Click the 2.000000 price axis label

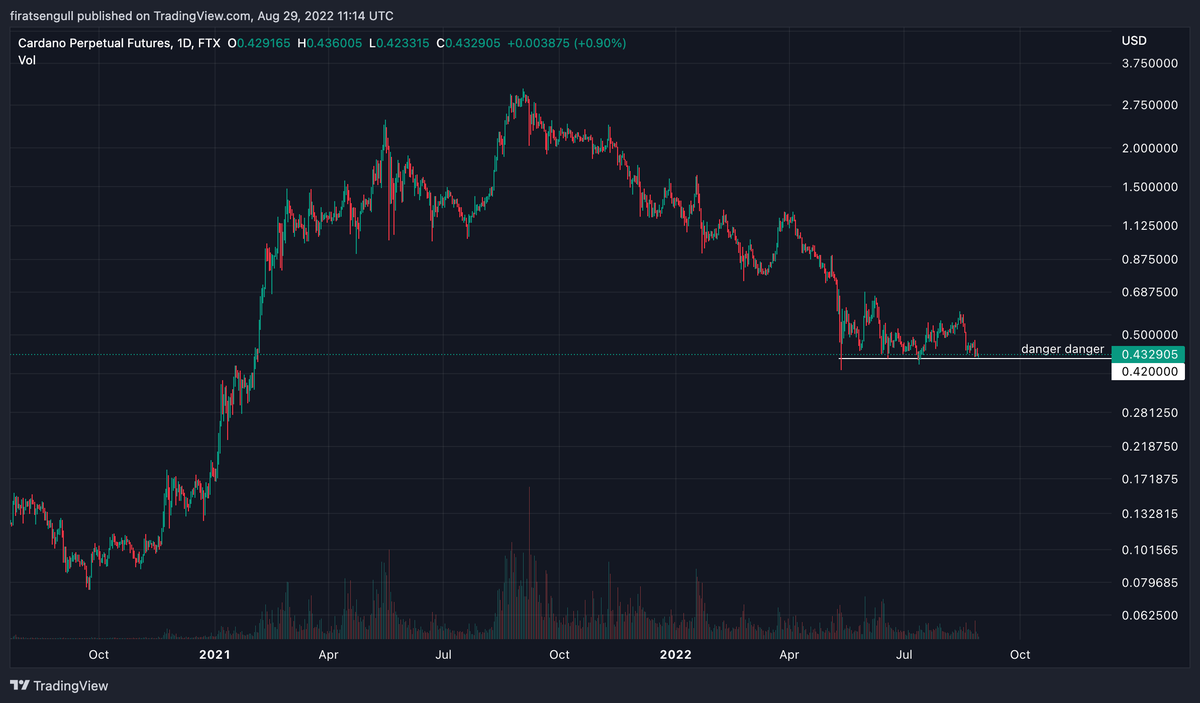1150,148
